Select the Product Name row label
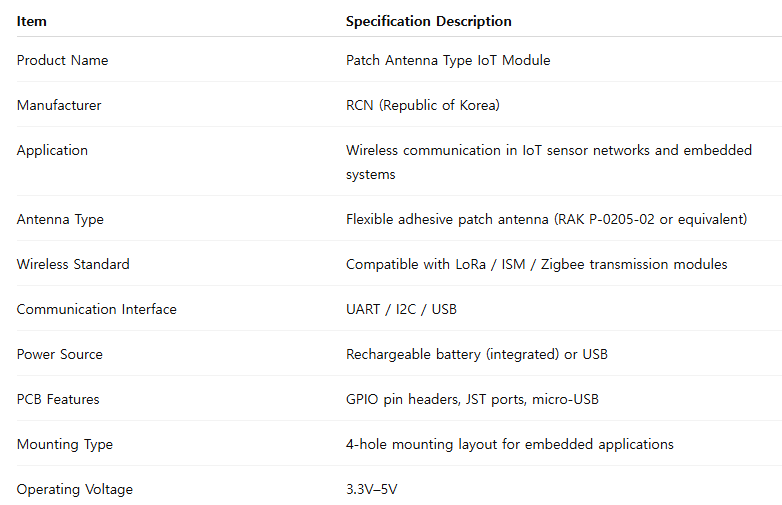 (62, 60)
